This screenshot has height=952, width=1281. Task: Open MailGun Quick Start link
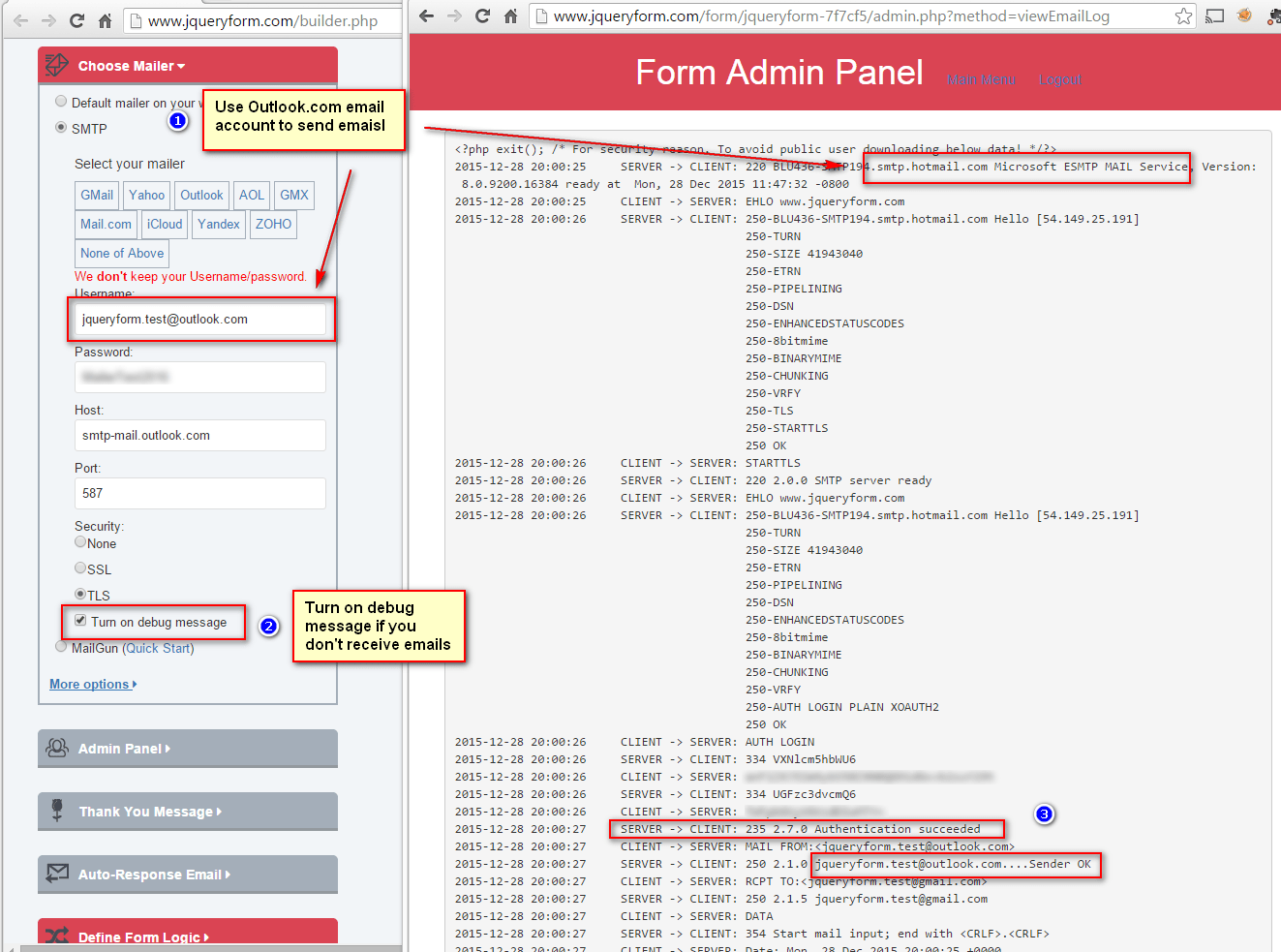click(159, 648)
